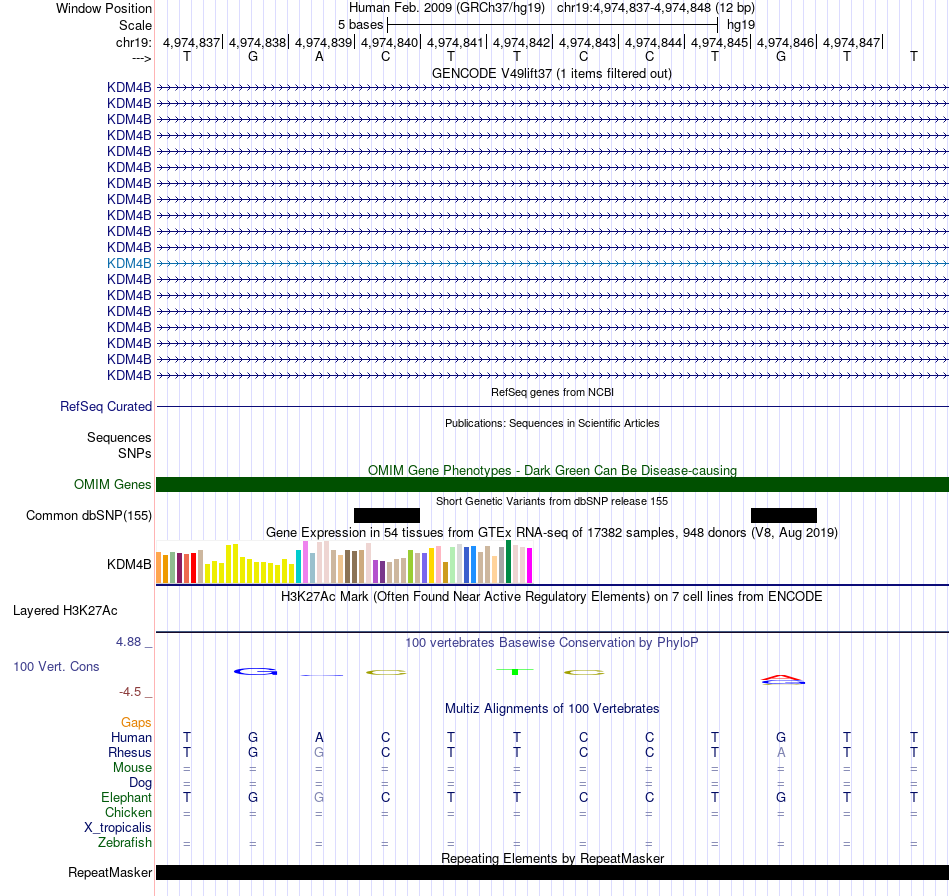Click the right black dbSNP variant block
The width and height of the screenshot is (950, 896).
(x=783, y=516)
